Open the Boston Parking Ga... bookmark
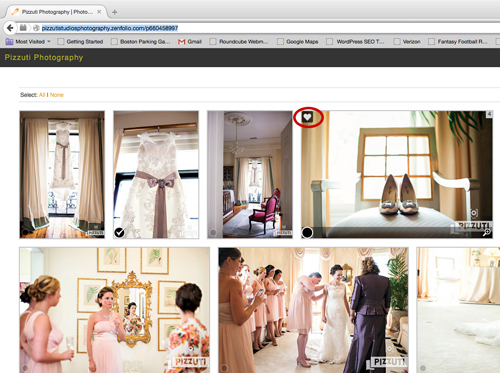 pyautogui.click(x=140, y=42)
